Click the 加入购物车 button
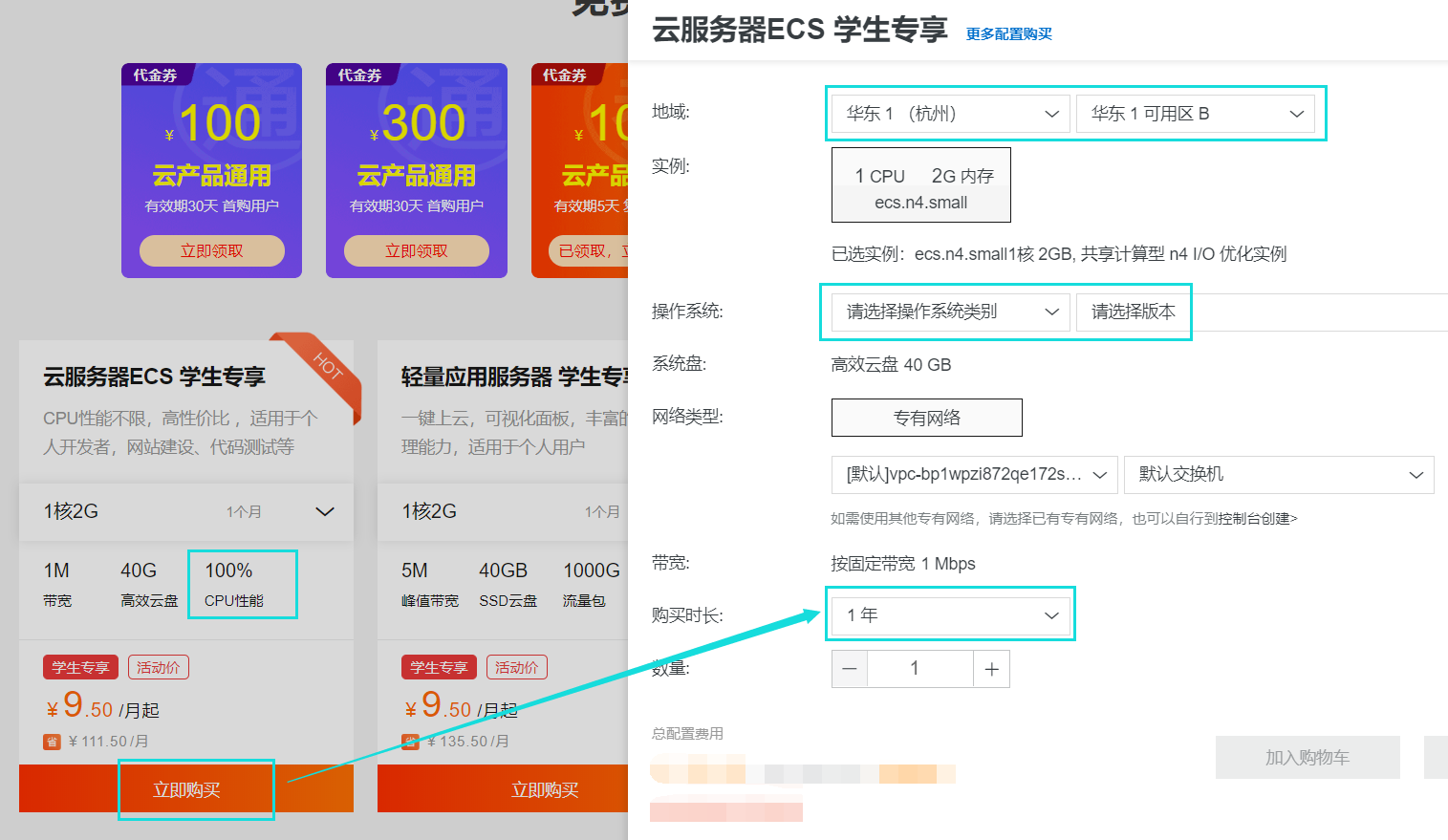This screenshot has width=1448, height=840. (1308, 758)
